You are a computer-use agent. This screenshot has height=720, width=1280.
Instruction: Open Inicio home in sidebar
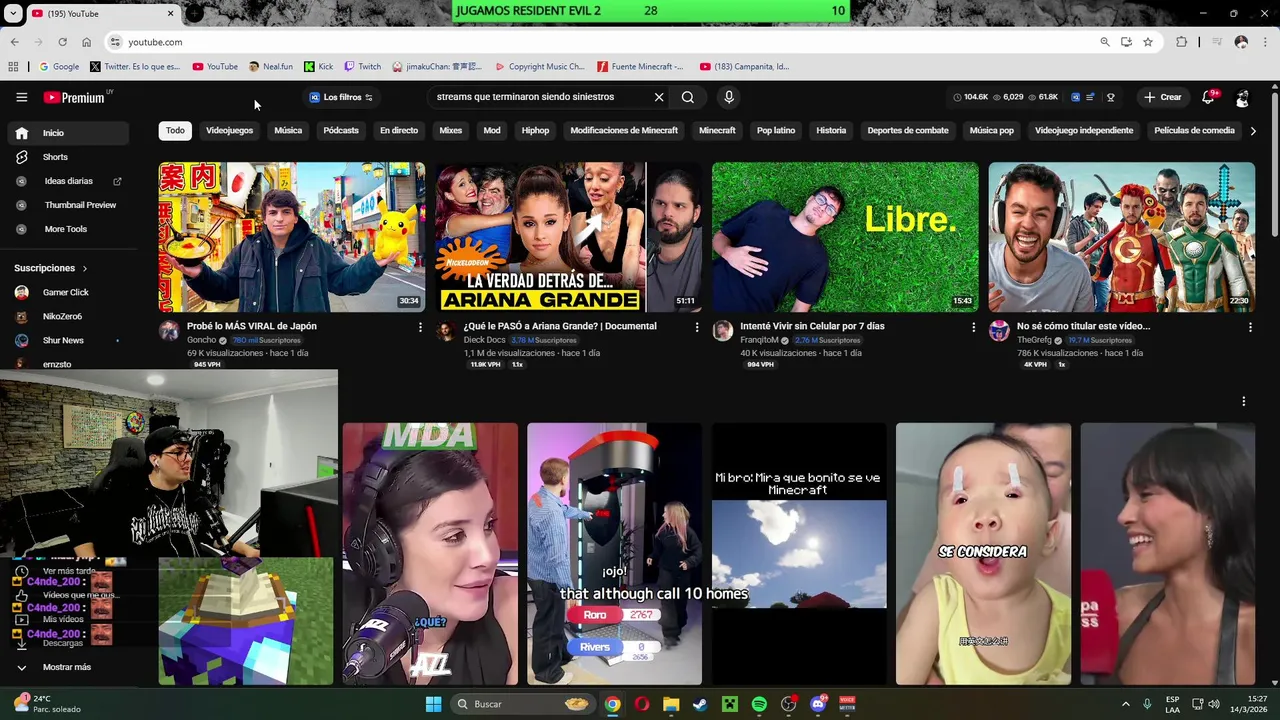[68, 133]
